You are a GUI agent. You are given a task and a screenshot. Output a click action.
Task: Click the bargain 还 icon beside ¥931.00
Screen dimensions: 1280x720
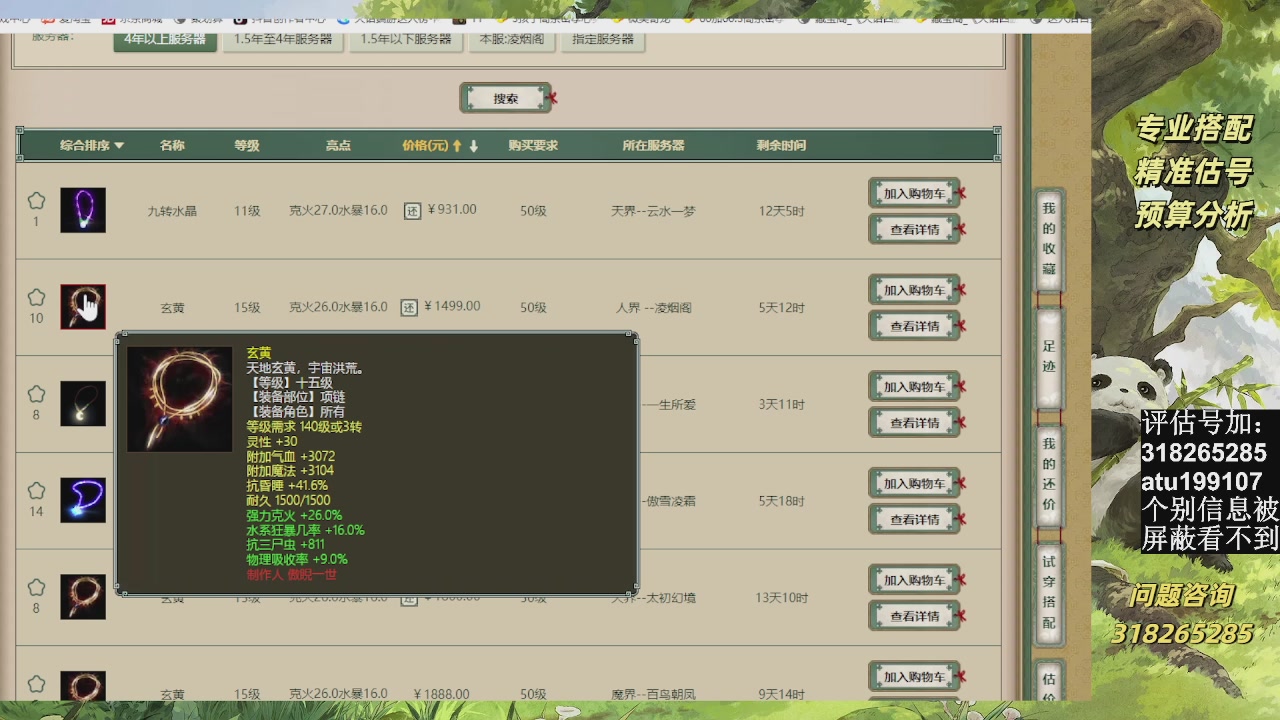click(x=412, y=211)
